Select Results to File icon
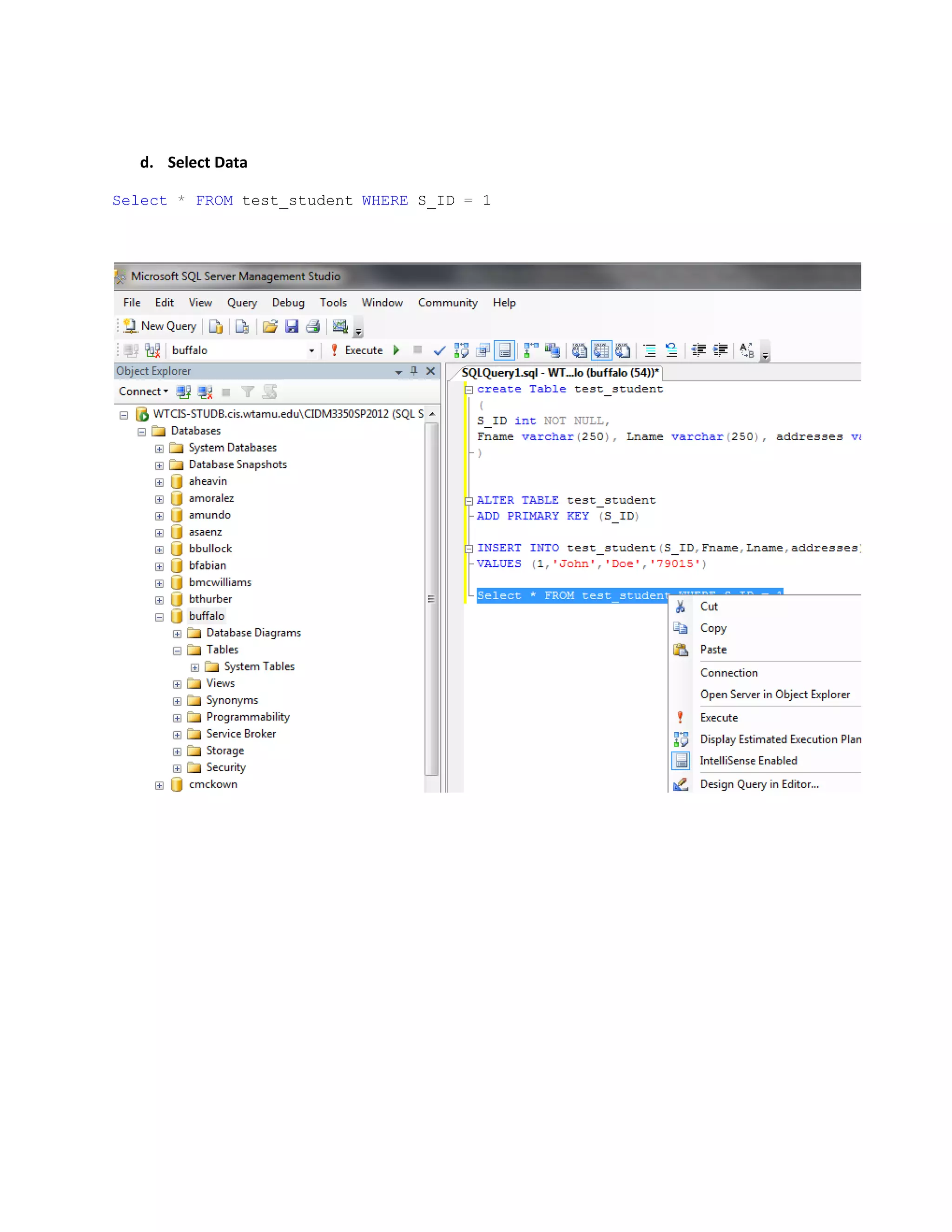 click(622, 351)
